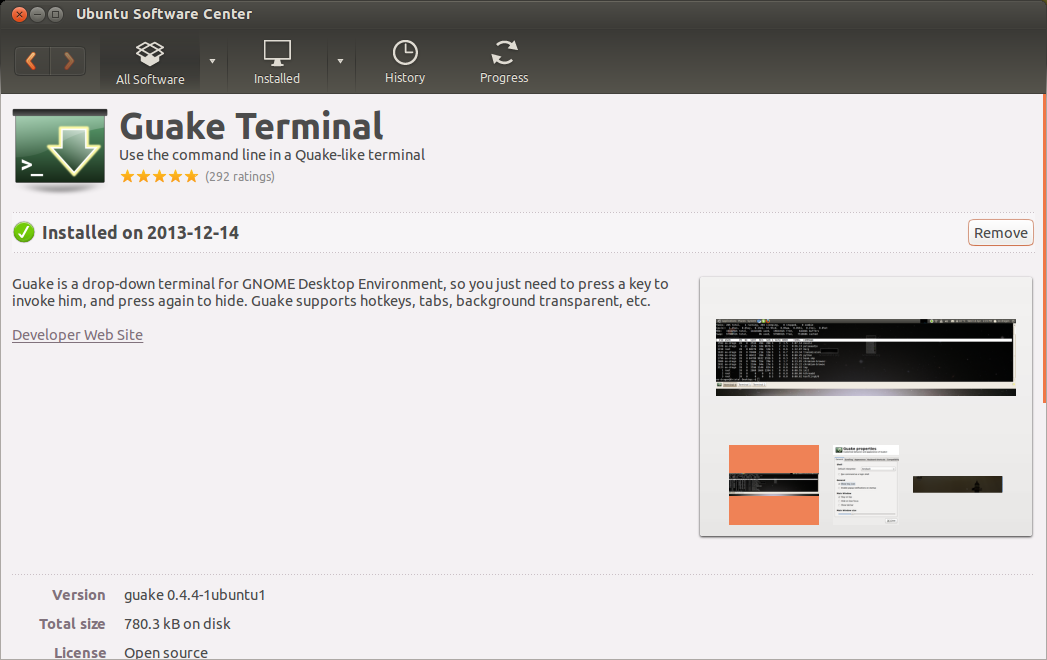Screen dimensions: 1047x660
Task: Show the Installed software view
Action: 277,63
